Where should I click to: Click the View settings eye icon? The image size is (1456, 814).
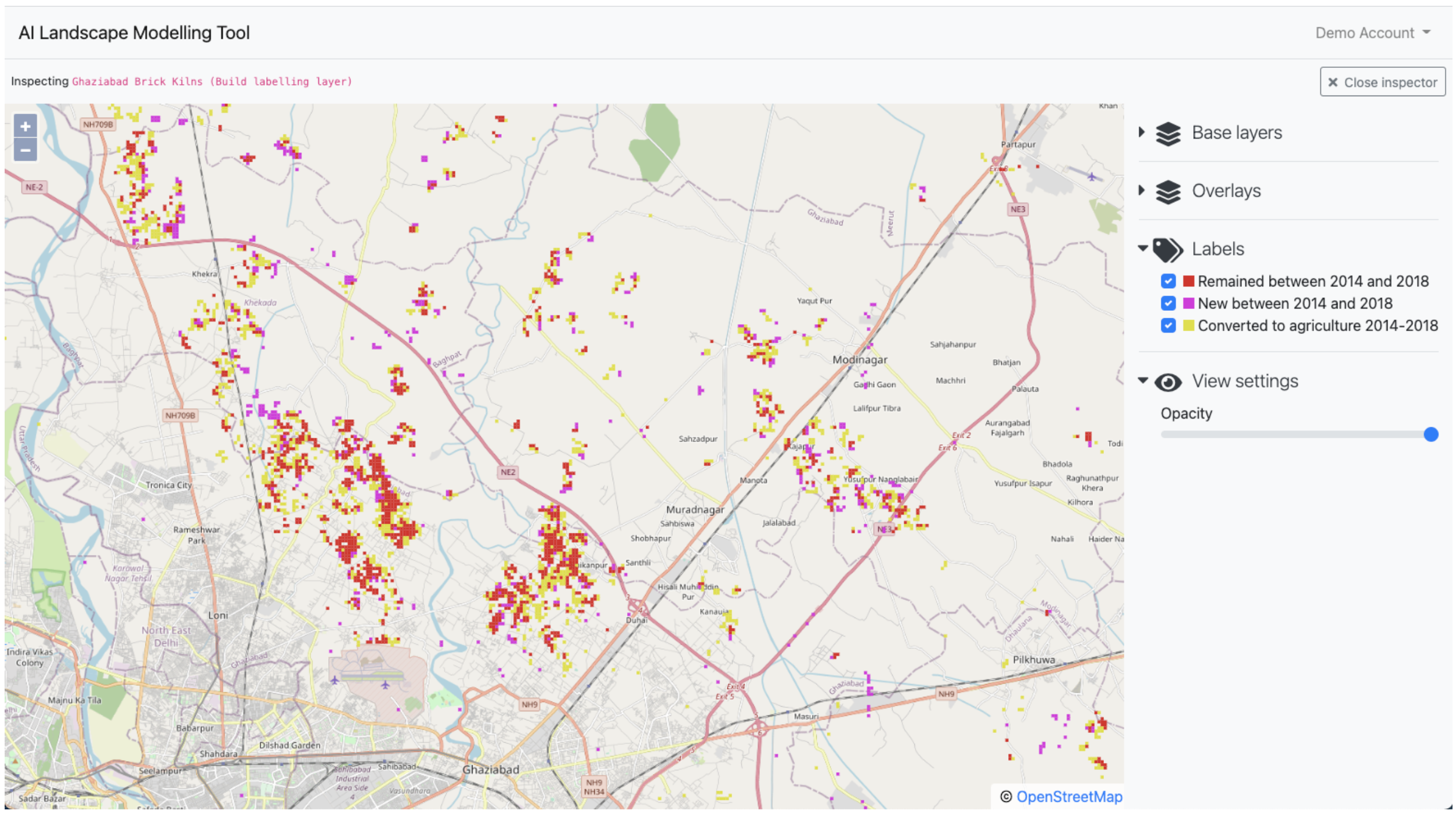point(1168,382)
